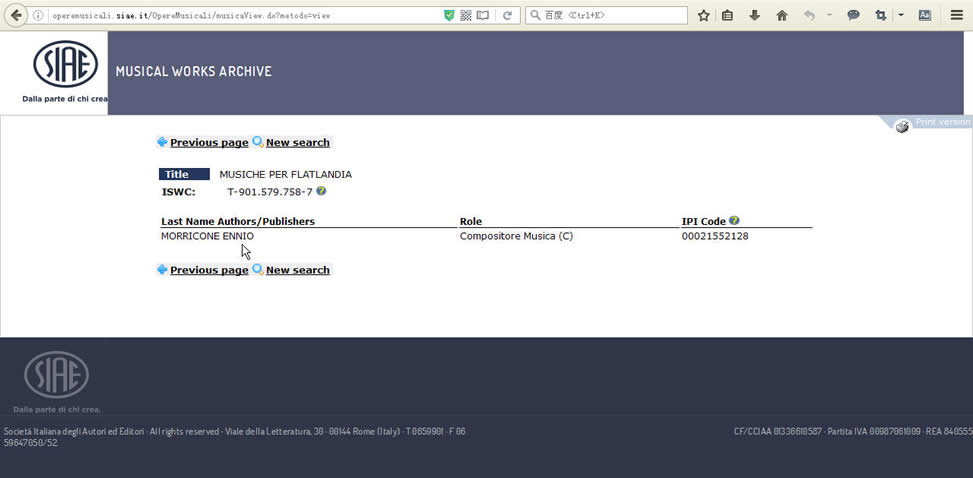Open the hamburger browser menu

click(x=957, y=16)
